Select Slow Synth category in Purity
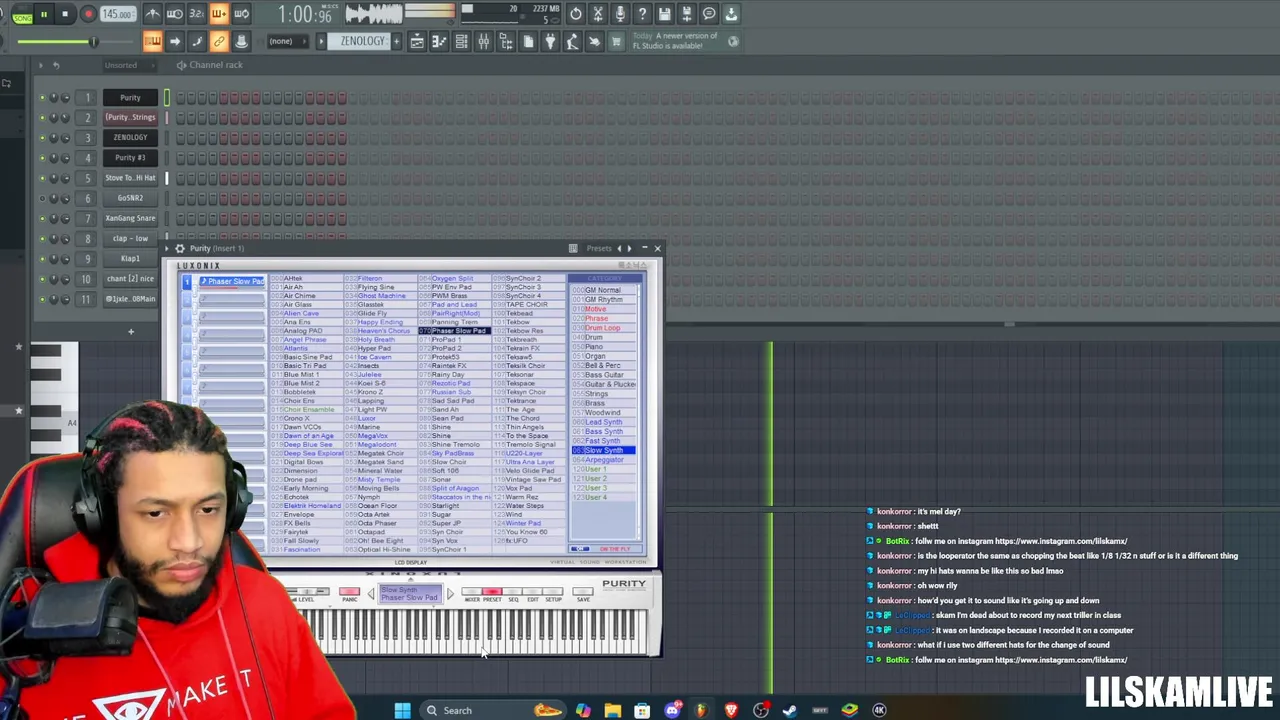Image resolution: width=1280 pixels, height=720 pixels. (603, 450)
